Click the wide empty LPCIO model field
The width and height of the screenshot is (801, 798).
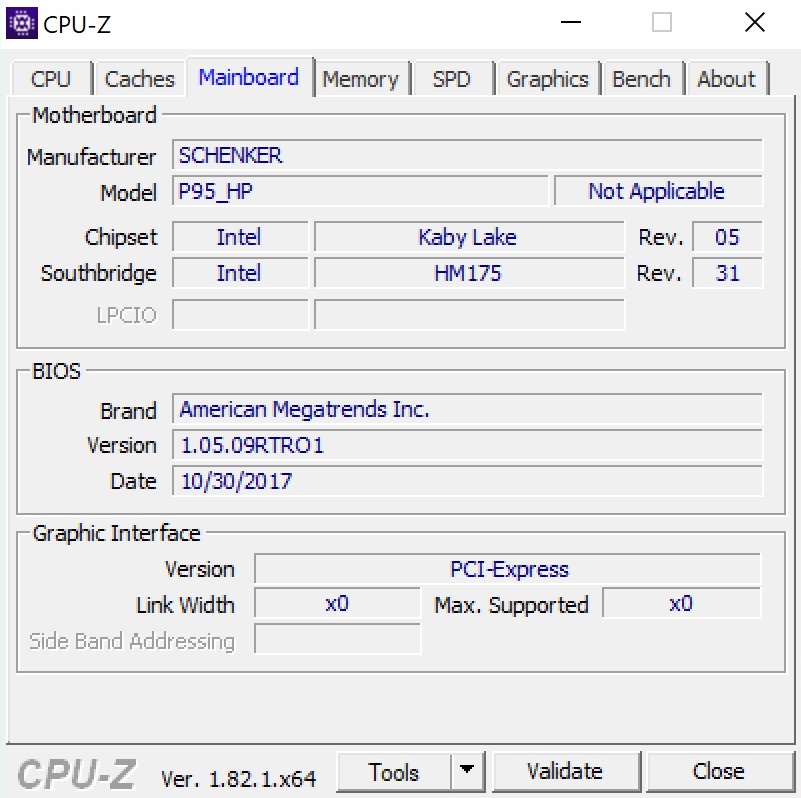coord(469,315)
